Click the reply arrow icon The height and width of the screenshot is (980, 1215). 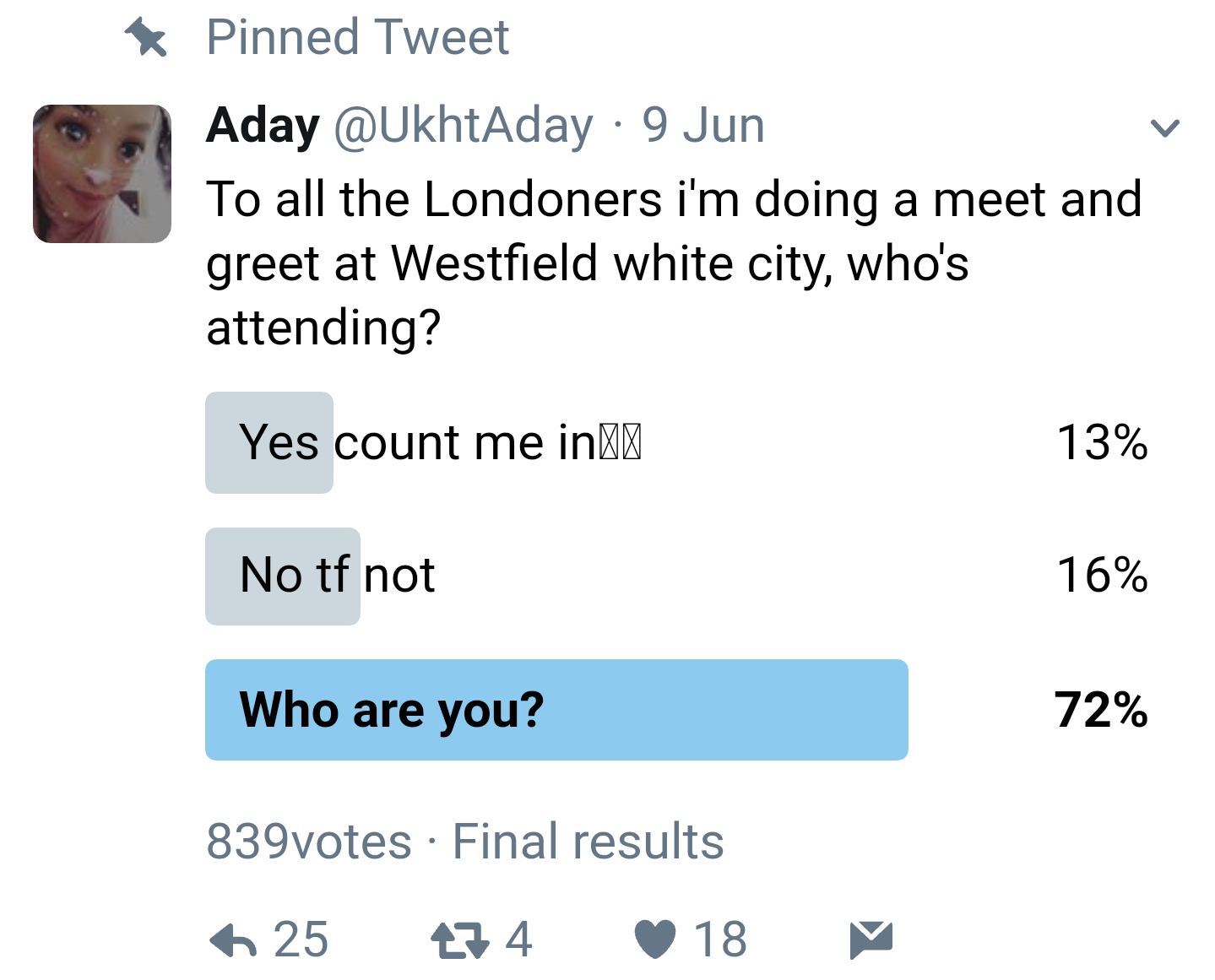pos(233,940)
